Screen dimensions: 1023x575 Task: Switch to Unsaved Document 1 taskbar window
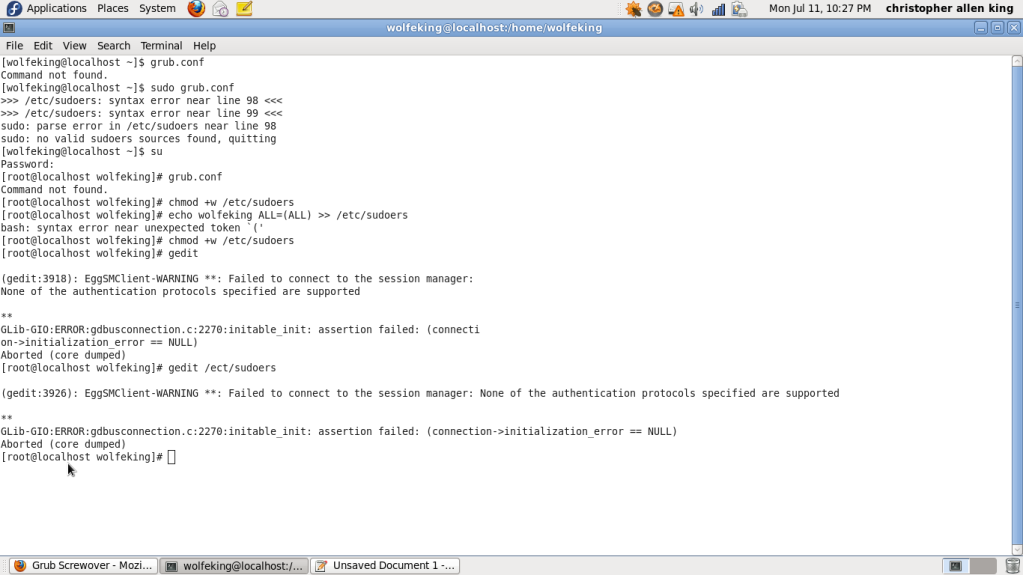[385, 565]
